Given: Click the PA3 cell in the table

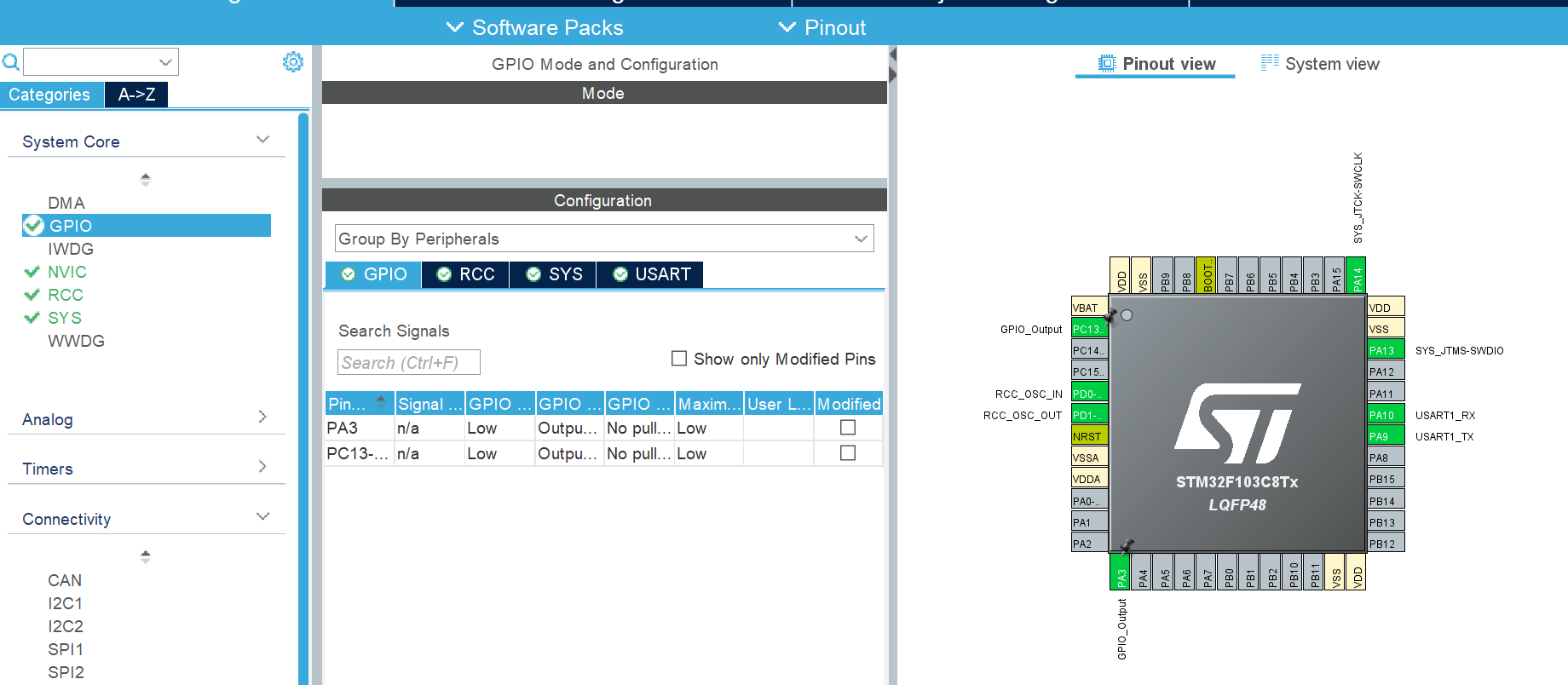Looking at the screenshot, I should click(x=360, y=428).
